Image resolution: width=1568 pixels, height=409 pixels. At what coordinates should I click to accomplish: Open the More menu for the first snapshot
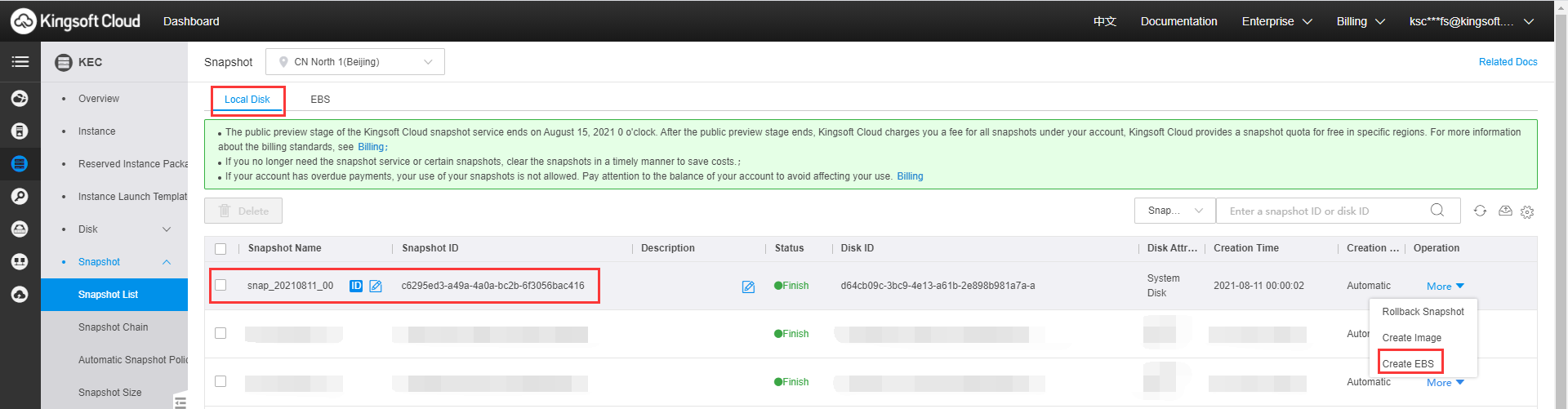(x=1445, y=287)
